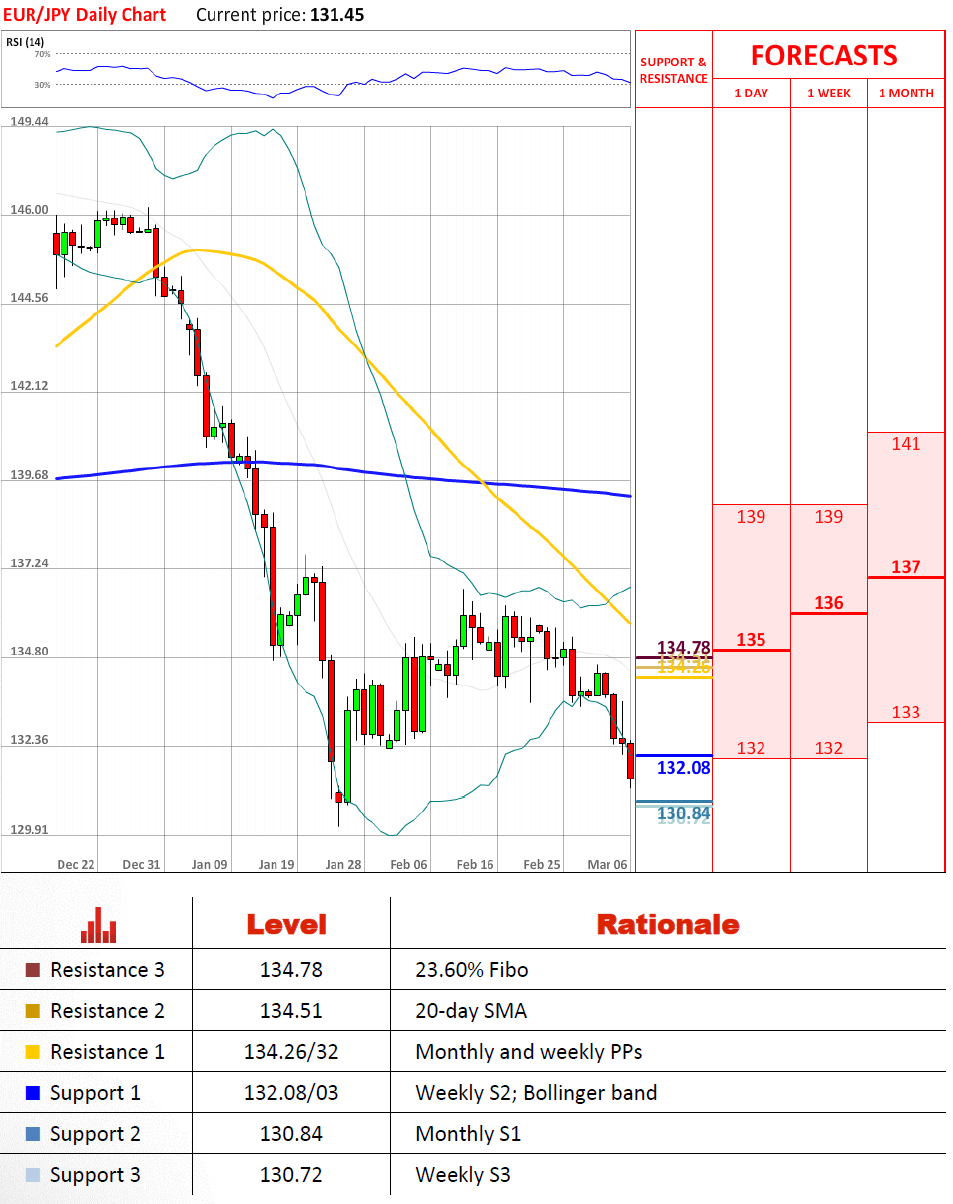Click the 'Dec 31' date axis label
Image resolution: width=953 pixels, height=1204 pixels.
[141, 865]
